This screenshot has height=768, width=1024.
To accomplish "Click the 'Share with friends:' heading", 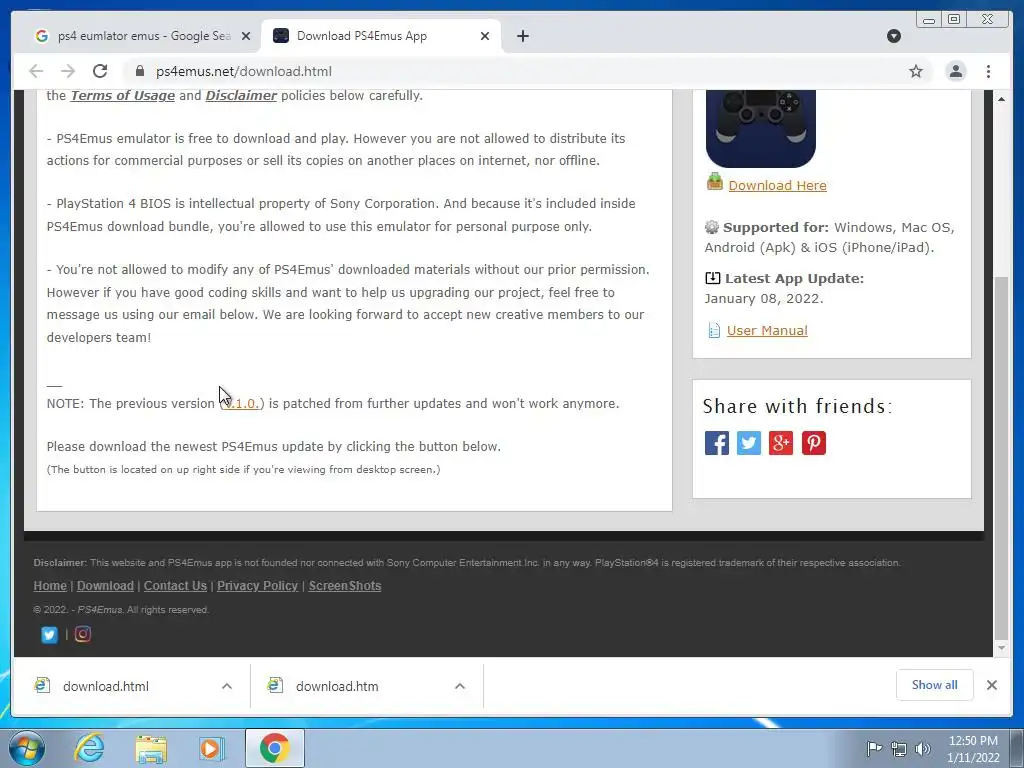I will [797, 406].
